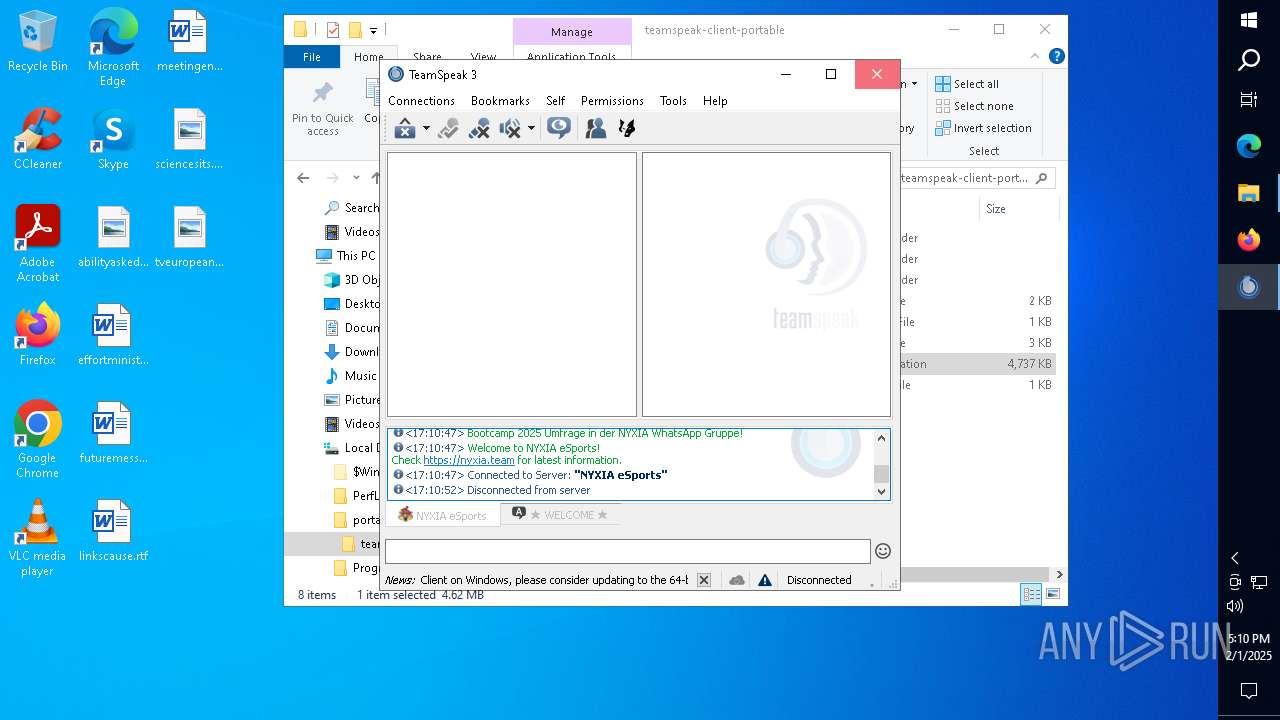Screen dimensions: 1280x720
Task: Open the notification center icon
Action: point(1249,690)
